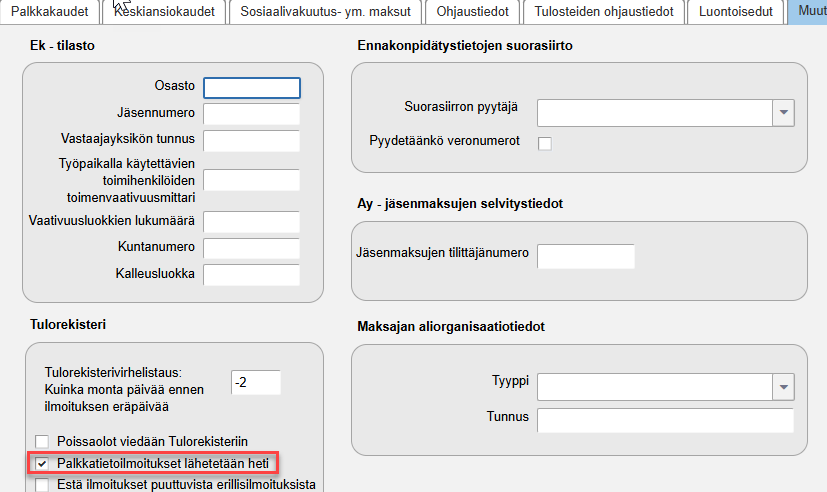Viewport: 827px width, 492px height.
Task: Enable Poissaolot viedään Tulorekisteriin checkbox
Action: click(42, 441)
